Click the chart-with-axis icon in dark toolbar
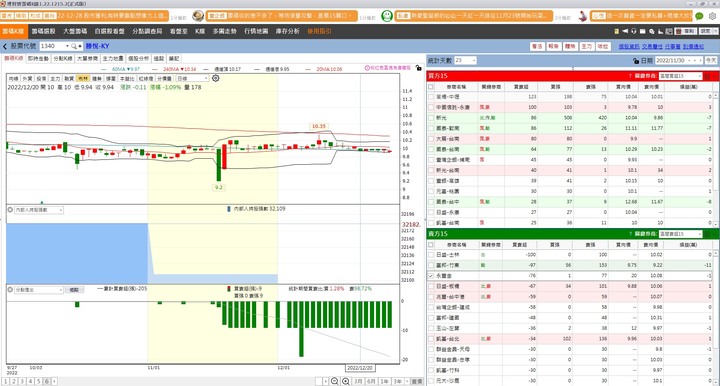 (x=660, y=31)
